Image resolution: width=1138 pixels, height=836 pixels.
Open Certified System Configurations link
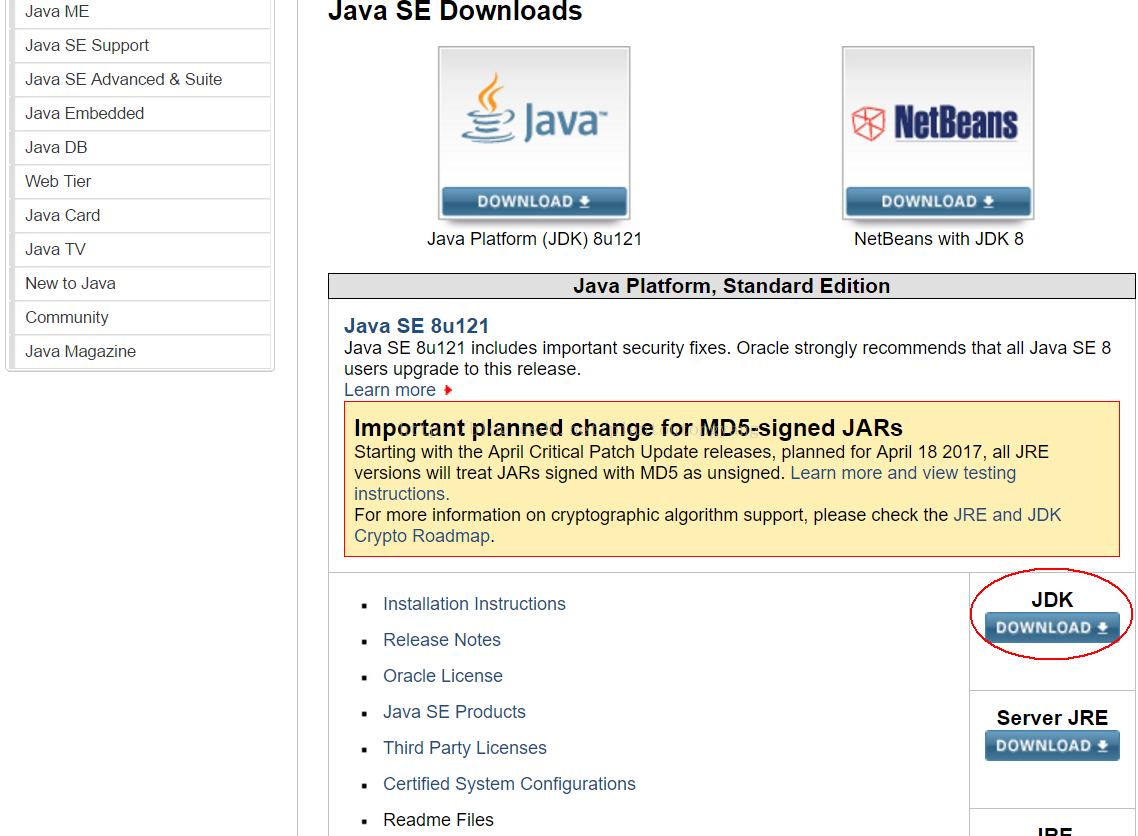click(509, 784)
